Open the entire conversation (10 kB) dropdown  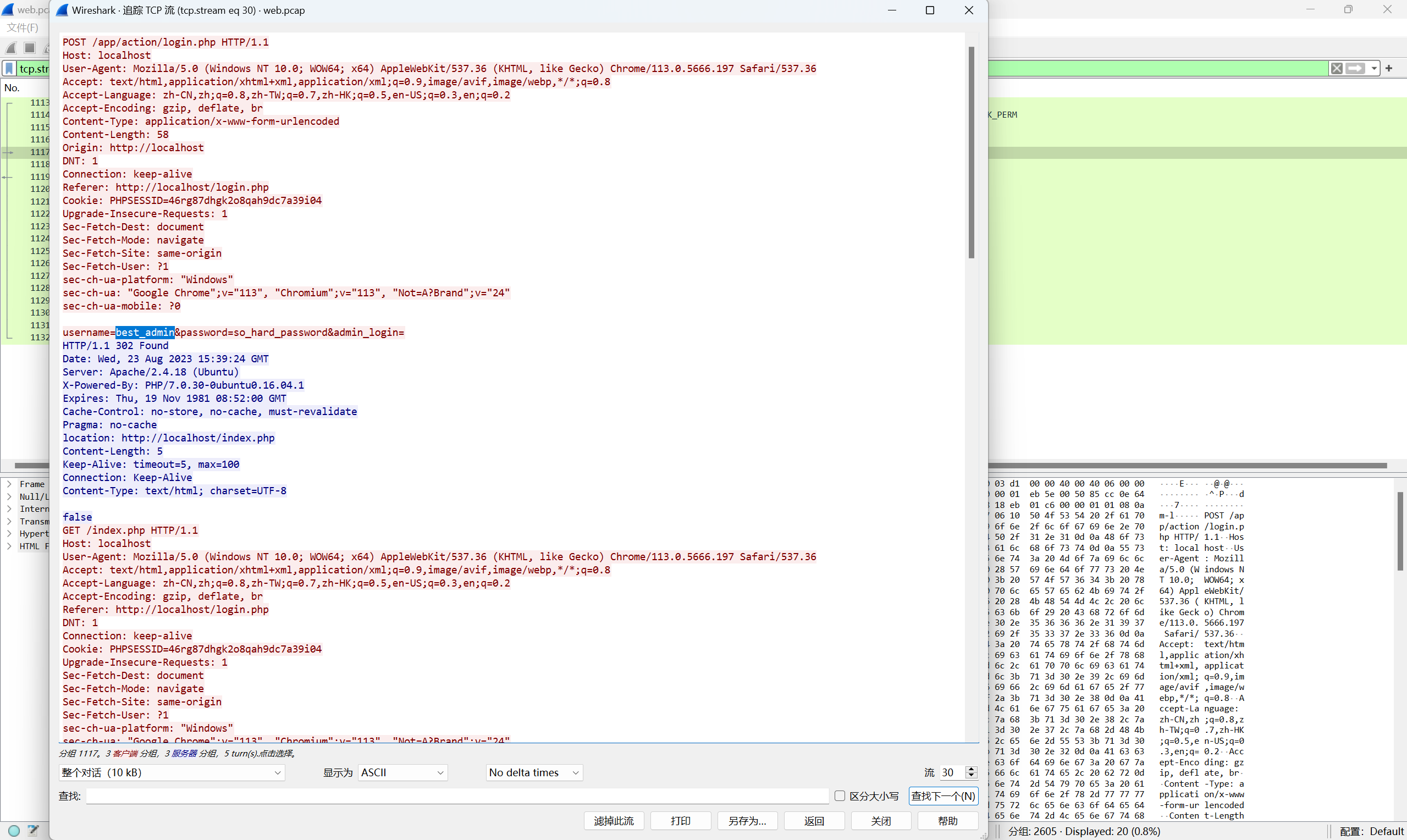[x=172, y=772]
